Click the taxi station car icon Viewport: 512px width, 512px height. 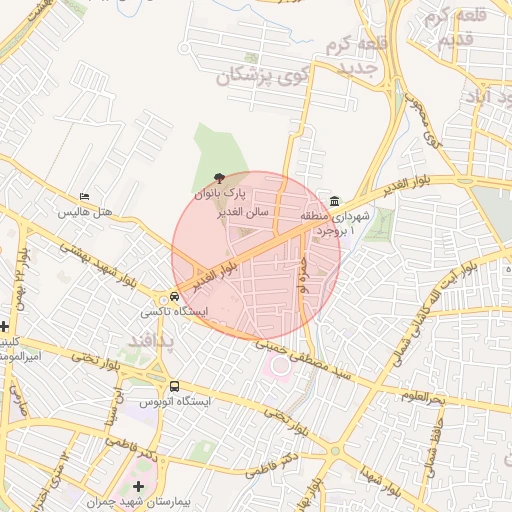point(174,296)
